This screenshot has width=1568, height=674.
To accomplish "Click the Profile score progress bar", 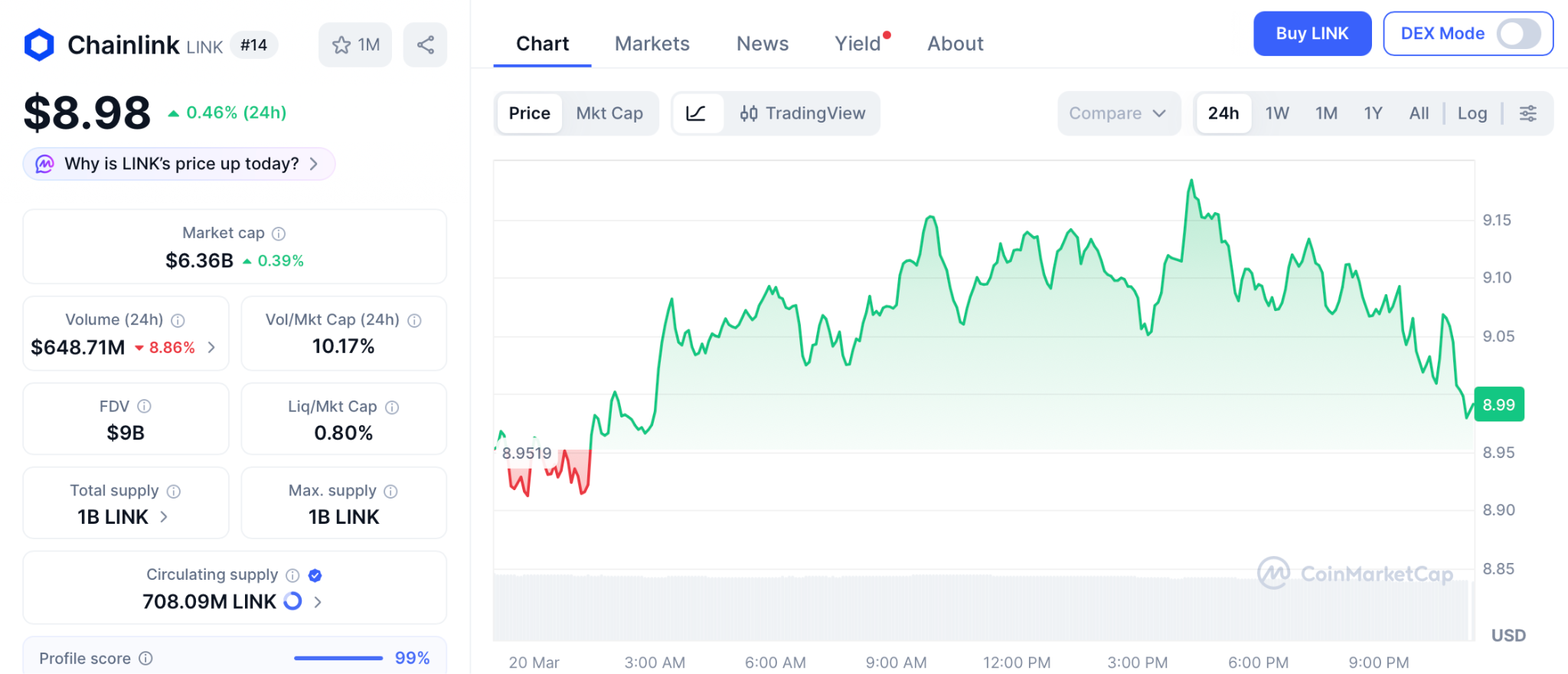I will 338,658.
